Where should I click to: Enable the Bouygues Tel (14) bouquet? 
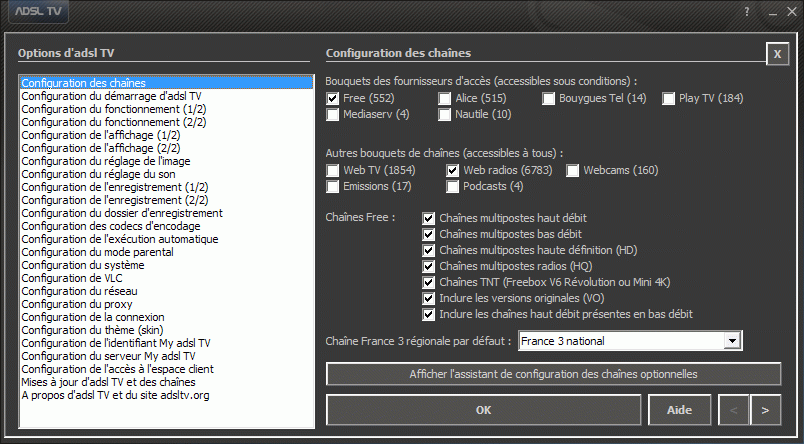[548, 98]
